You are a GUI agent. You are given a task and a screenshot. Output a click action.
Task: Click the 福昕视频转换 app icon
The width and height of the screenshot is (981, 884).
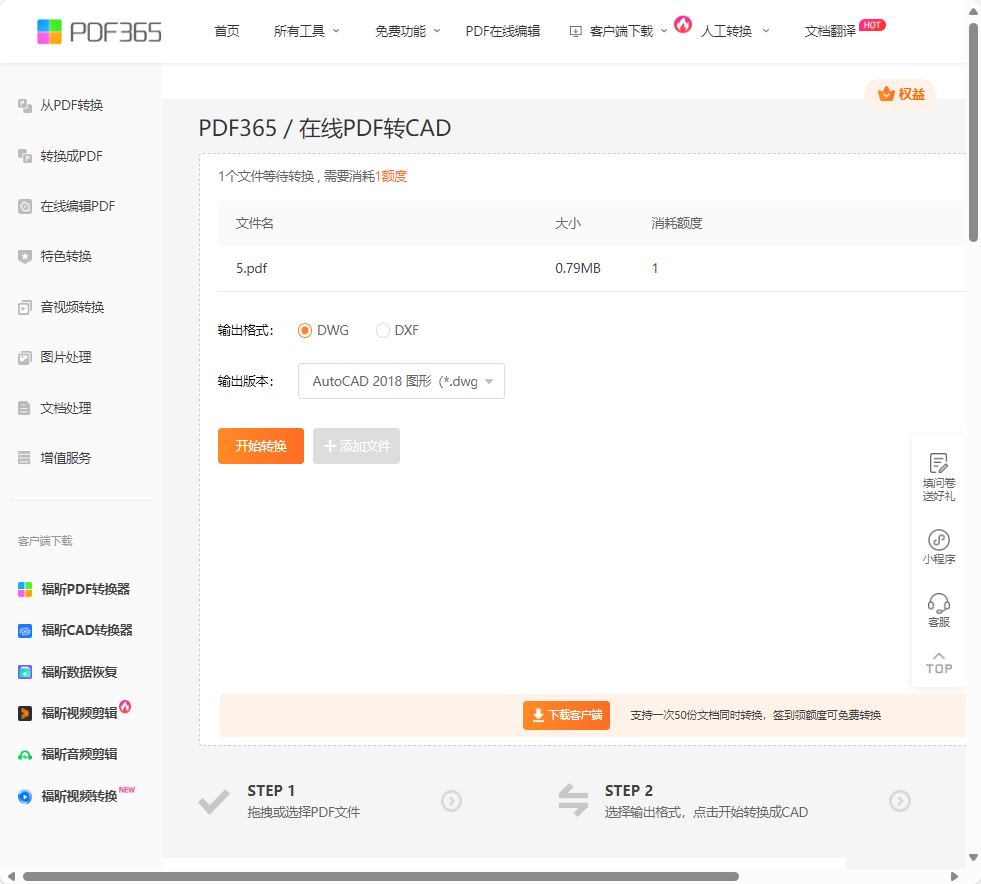pos(25,796)
